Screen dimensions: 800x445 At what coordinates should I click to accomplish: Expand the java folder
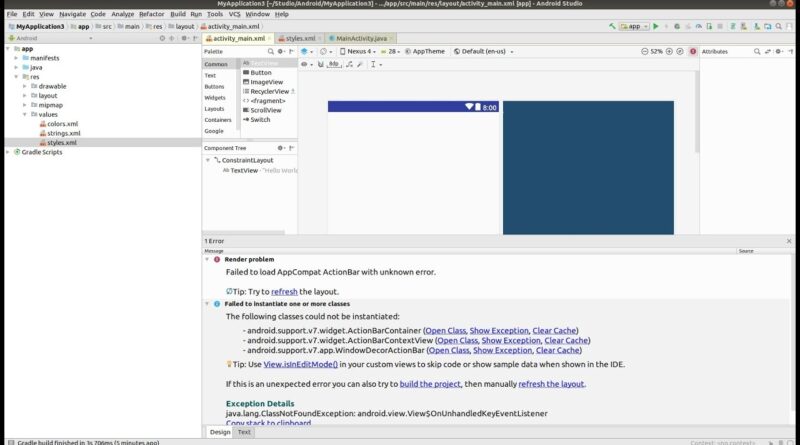pos(16,67)
